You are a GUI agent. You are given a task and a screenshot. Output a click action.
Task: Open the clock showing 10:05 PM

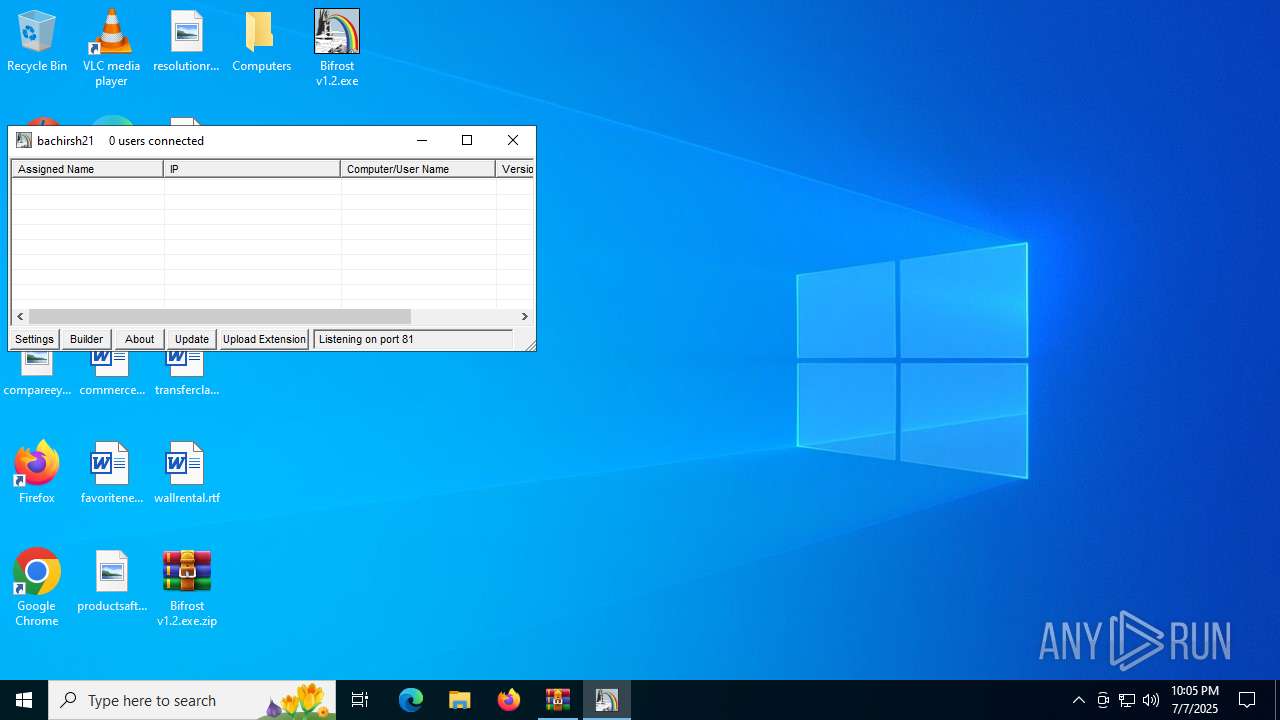coord(1195,700)
